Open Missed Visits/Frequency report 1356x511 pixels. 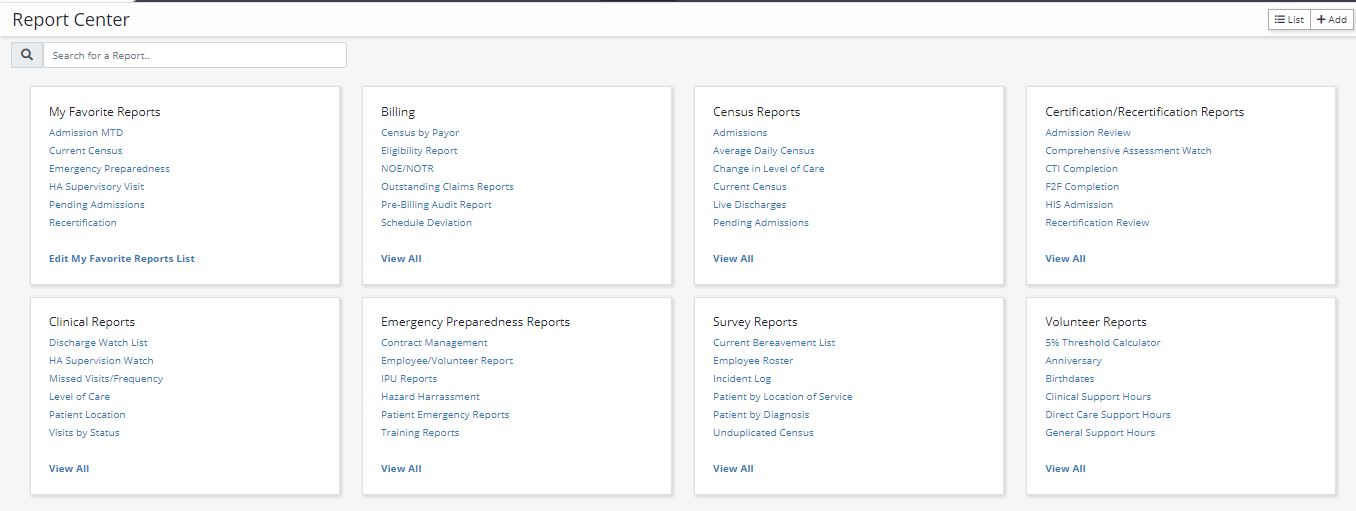tap(106, 379)
